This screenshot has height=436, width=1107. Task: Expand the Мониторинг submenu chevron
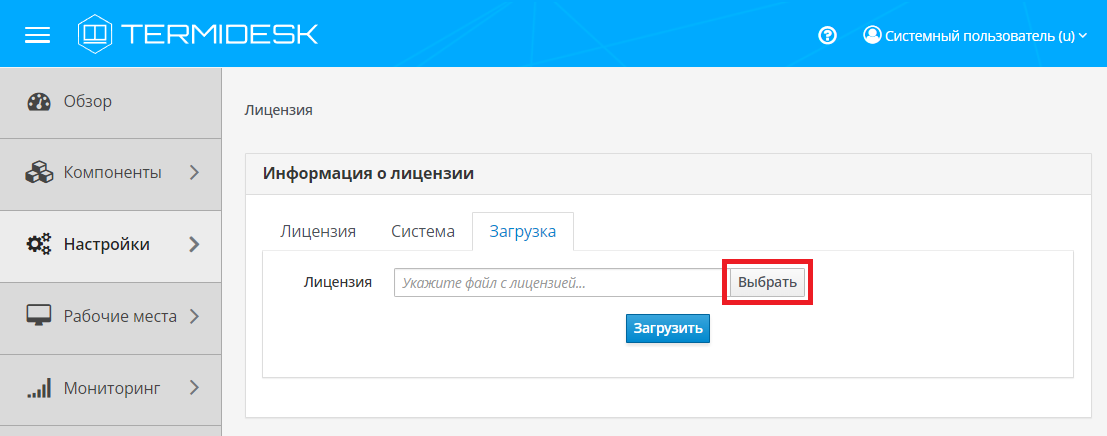click(194, 388)
